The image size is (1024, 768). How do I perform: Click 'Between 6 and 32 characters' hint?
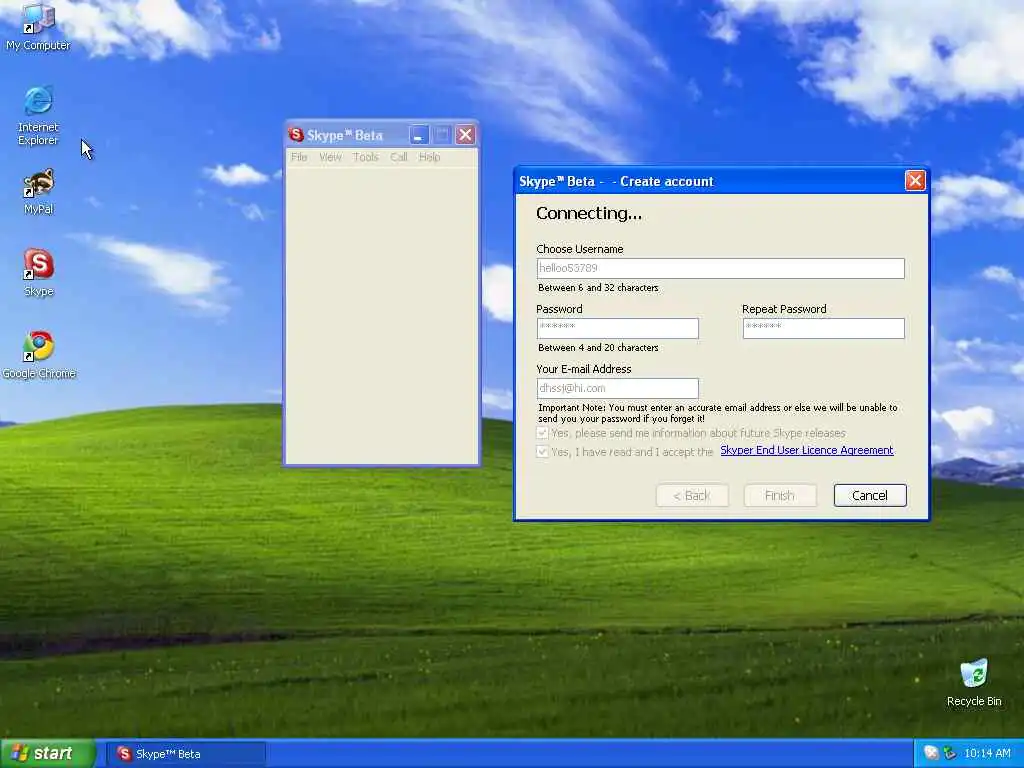pos(598,288)
